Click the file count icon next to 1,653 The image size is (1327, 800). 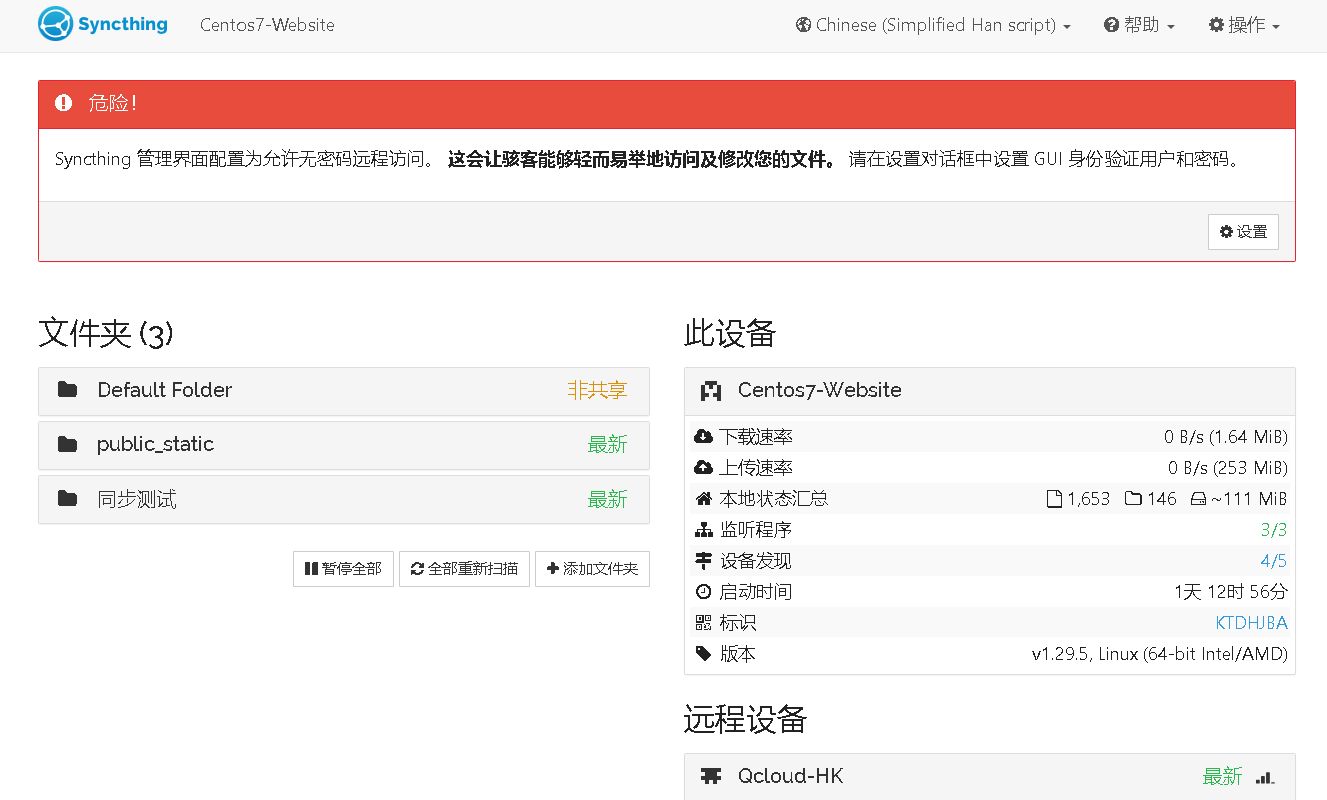tap(1054, 499)
